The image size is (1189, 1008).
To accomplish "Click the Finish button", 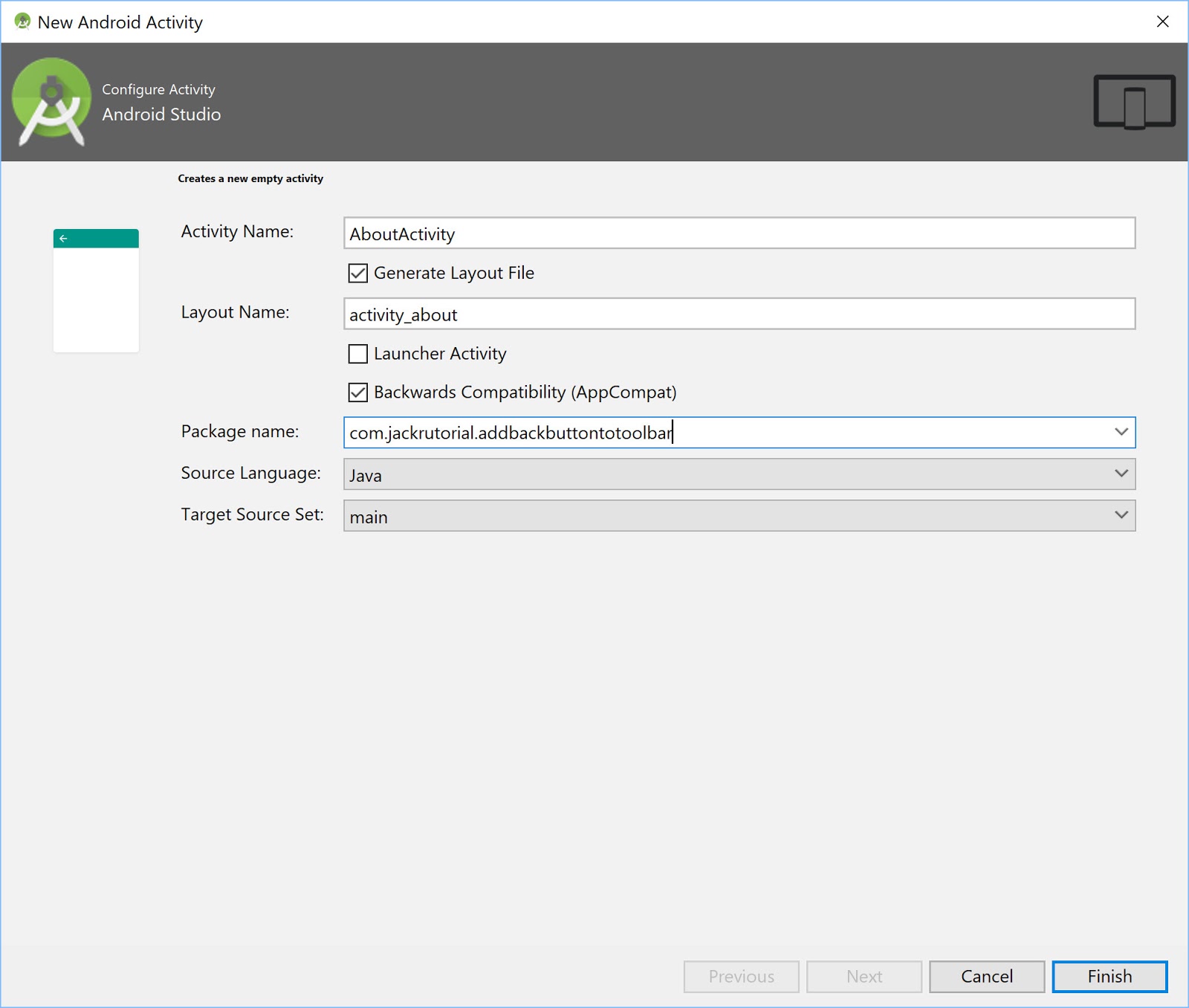I will [1109, 976].
